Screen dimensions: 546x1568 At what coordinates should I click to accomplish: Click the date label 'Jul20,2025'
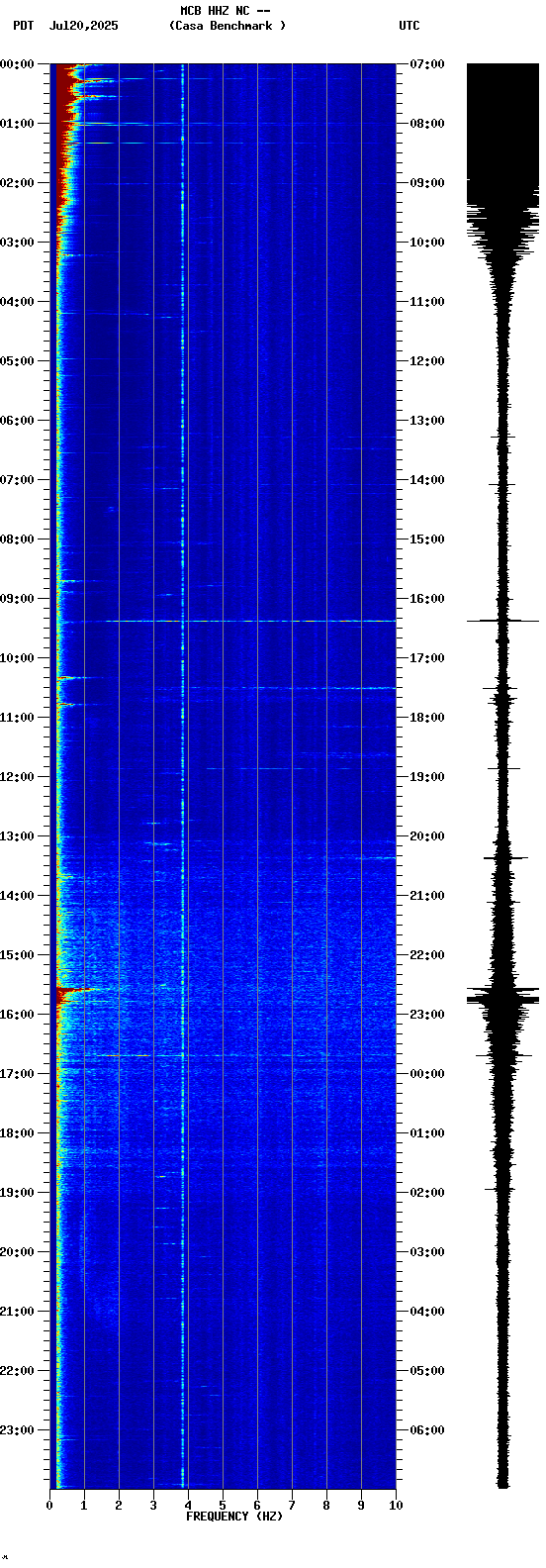point(83,26)
